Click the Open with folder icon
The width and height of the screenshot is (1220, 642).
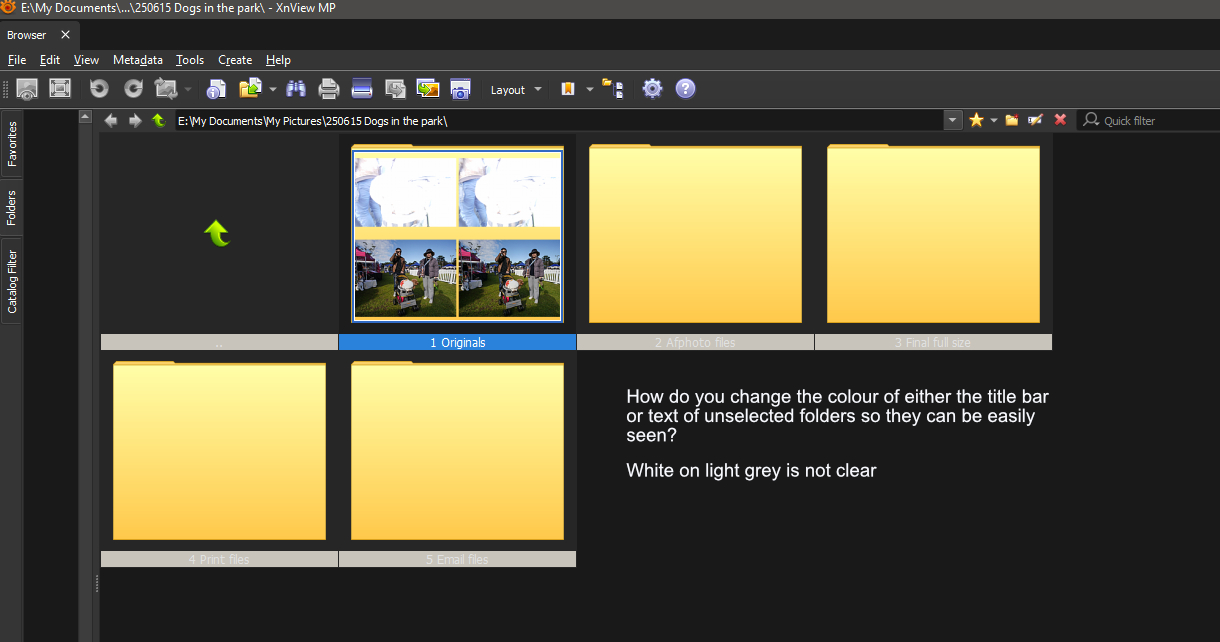(x=250, y=88)
